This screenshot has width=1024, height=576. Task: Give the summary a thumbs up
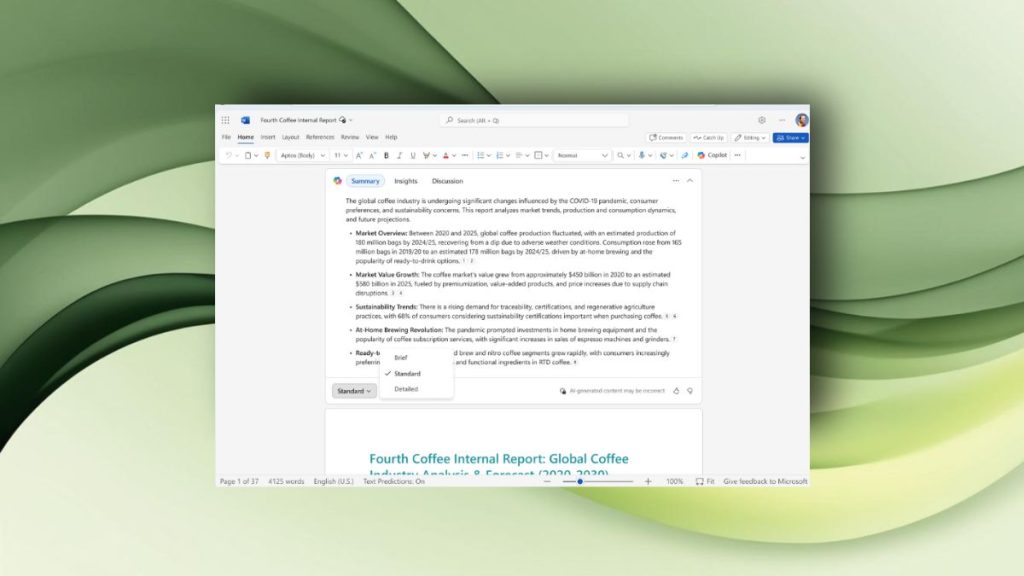(x=676, y=391)
